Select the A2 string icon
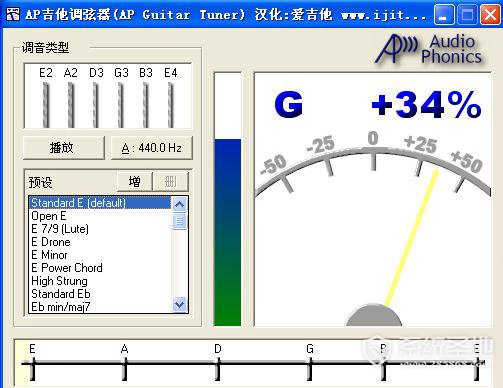503x388 pixels. click(71, 105)
